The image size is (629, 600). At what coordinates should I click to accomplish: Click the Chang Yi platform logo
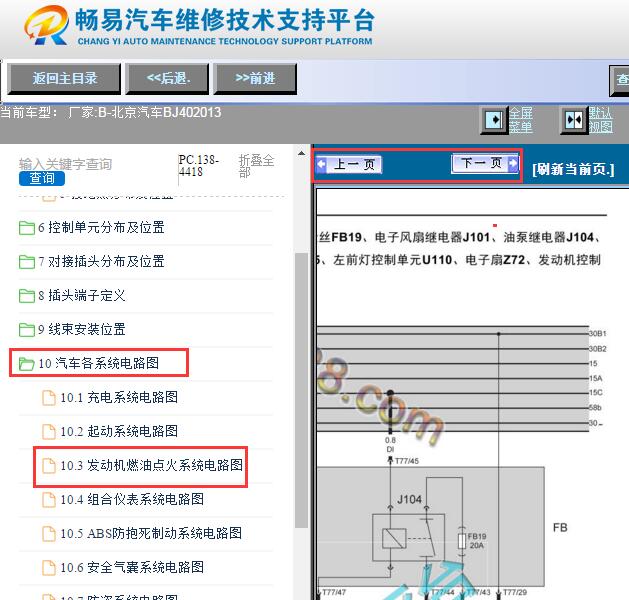tap(46, 25)
